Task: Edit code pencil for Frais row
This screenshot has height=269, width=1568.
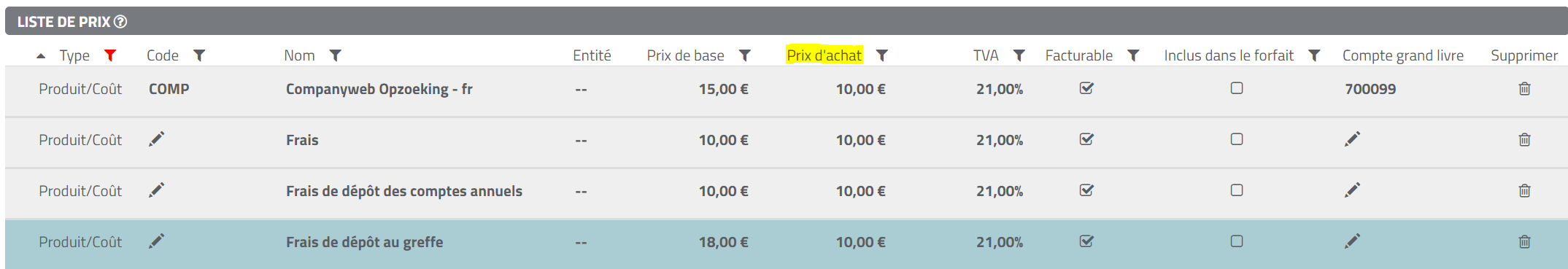Action: pos(157,139)
